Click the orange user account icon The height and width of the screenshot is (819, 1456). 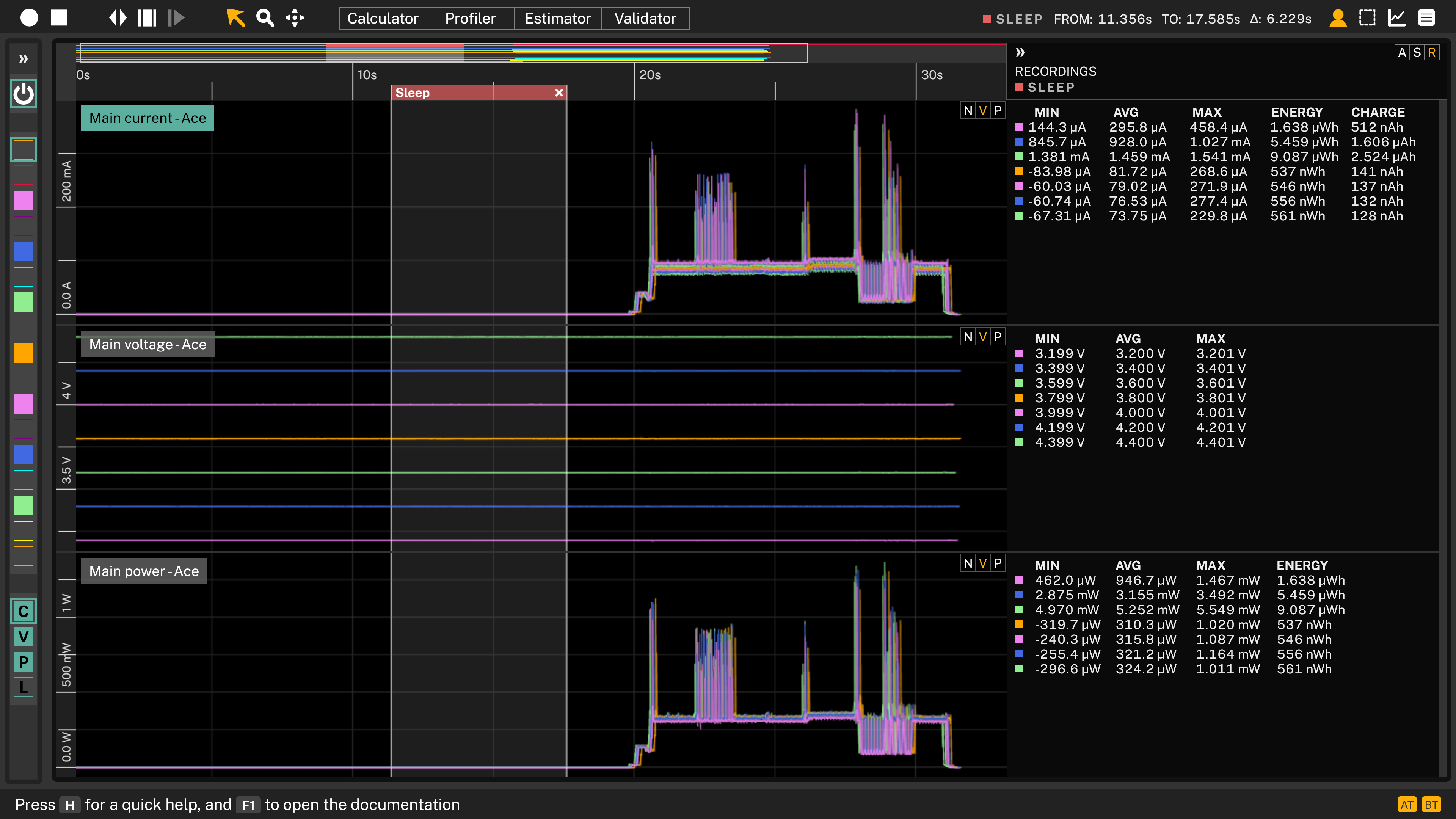tap(1338, 18)
